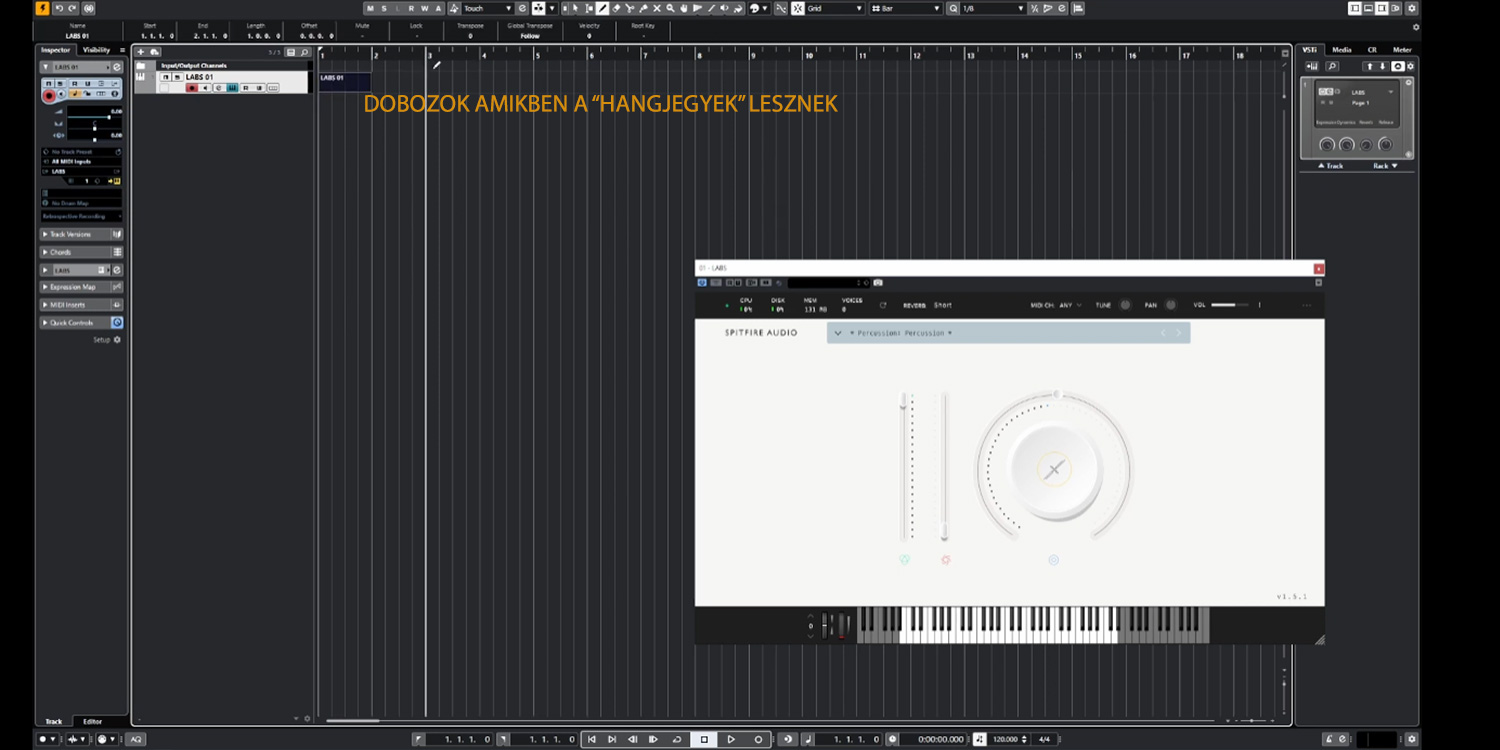
Task: Click the transport Play button
Action: point(731,739)
